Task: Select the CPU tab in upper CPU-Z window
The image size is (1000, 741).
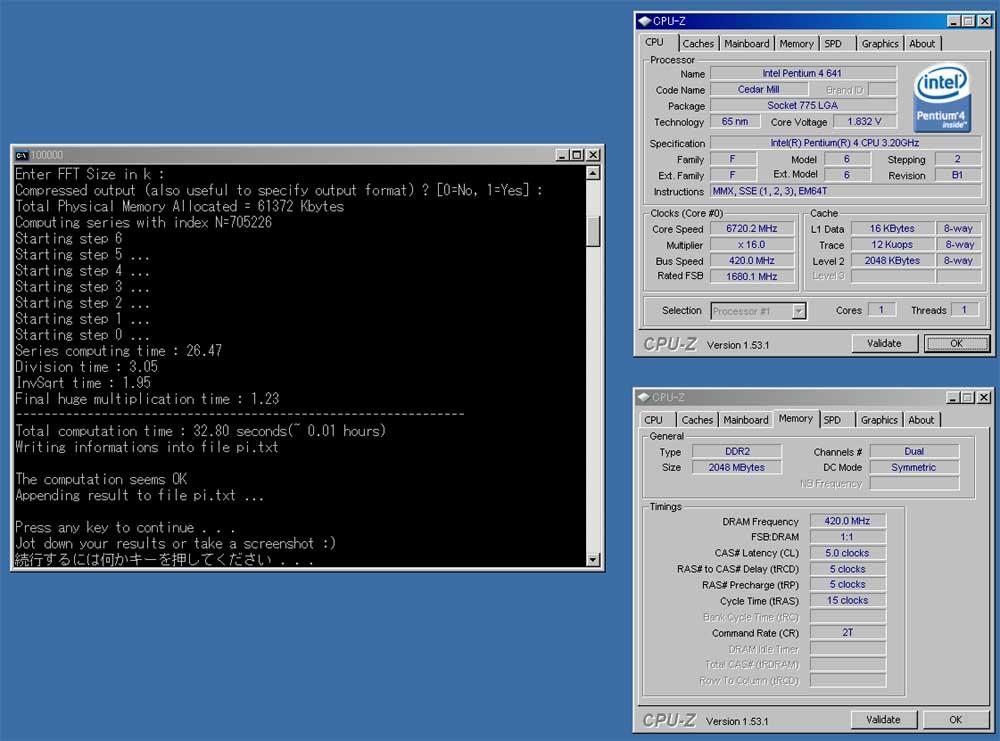Action: [x=654, y=42]
